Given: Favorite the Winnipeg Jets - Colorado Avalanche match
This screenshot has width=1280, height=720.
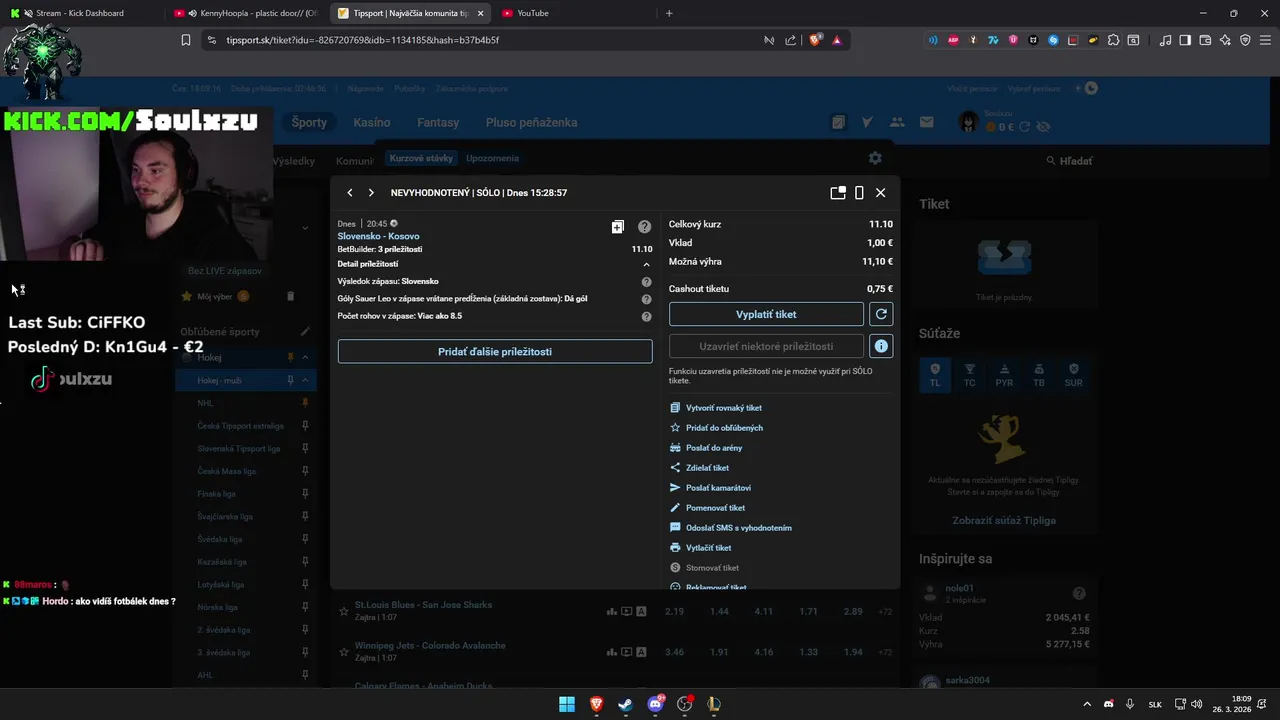Looking at the screenshot, I should (x=344, y=652).
